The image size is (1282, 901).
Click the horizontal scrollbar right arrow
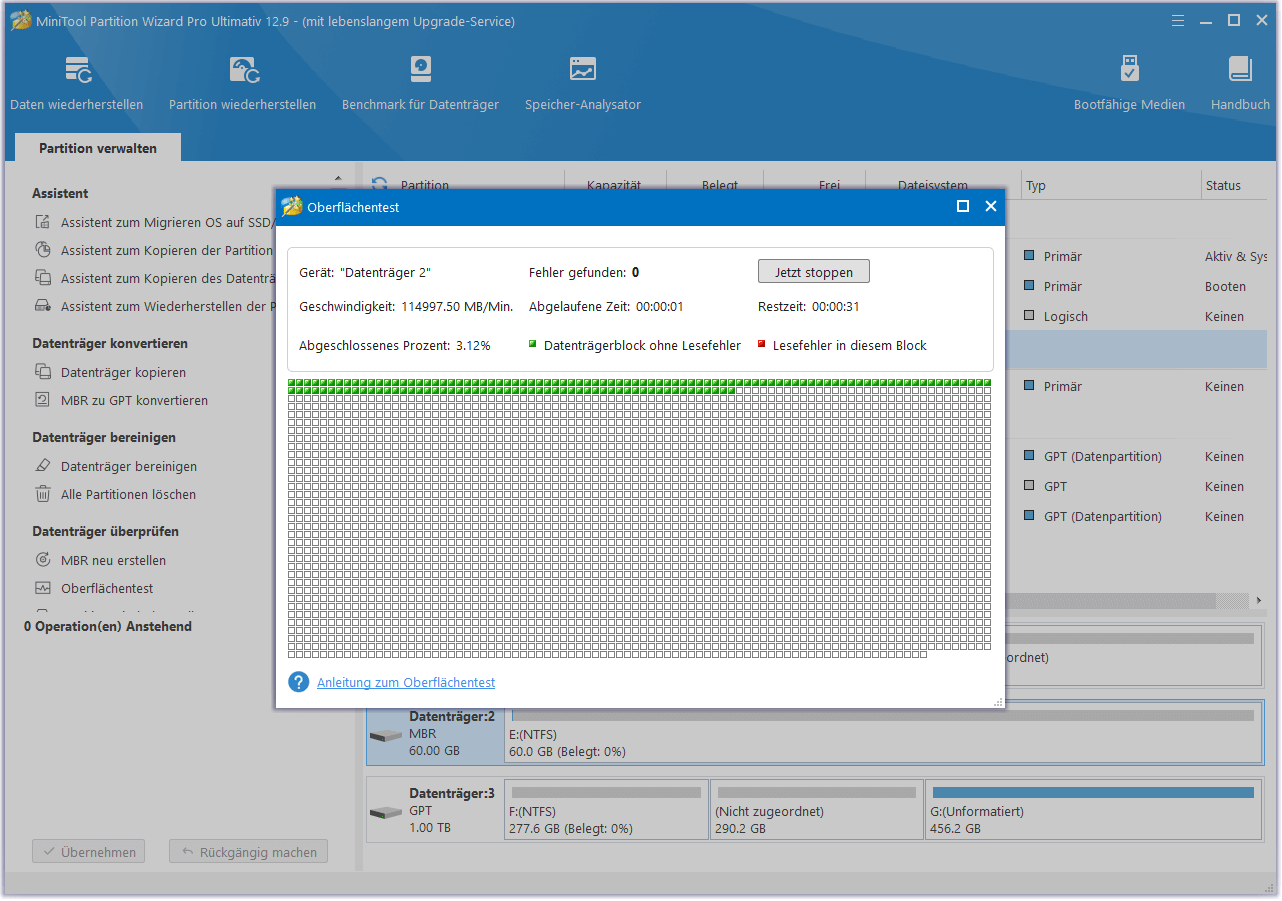tap(1258, 601)
